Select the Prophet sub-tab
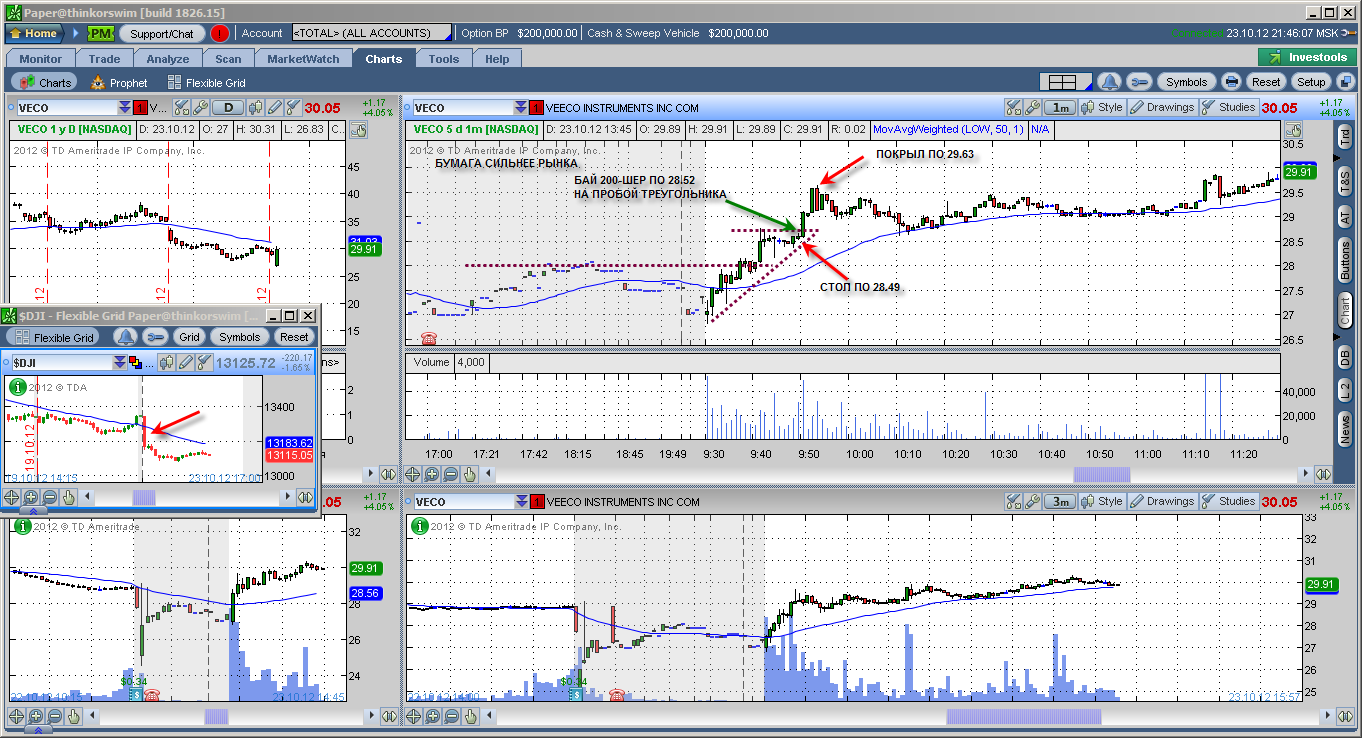 [119, 83]
